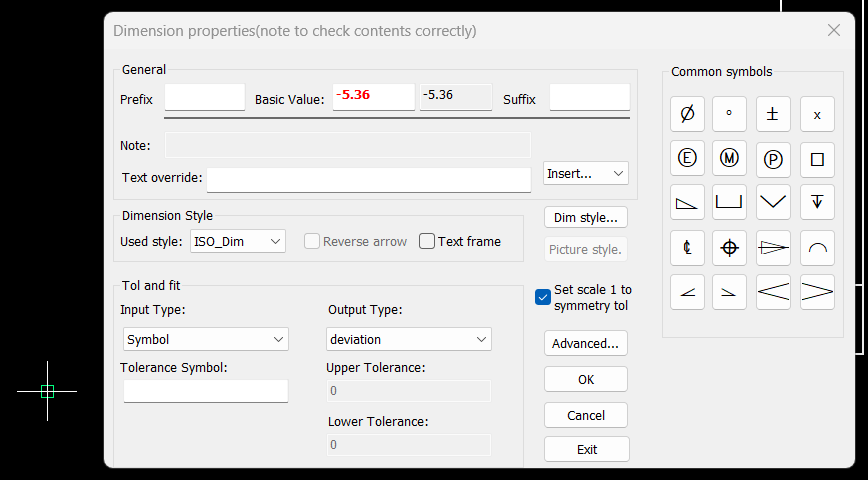
Task: Enable the Text frame checkbox
Action: point(427,241)
